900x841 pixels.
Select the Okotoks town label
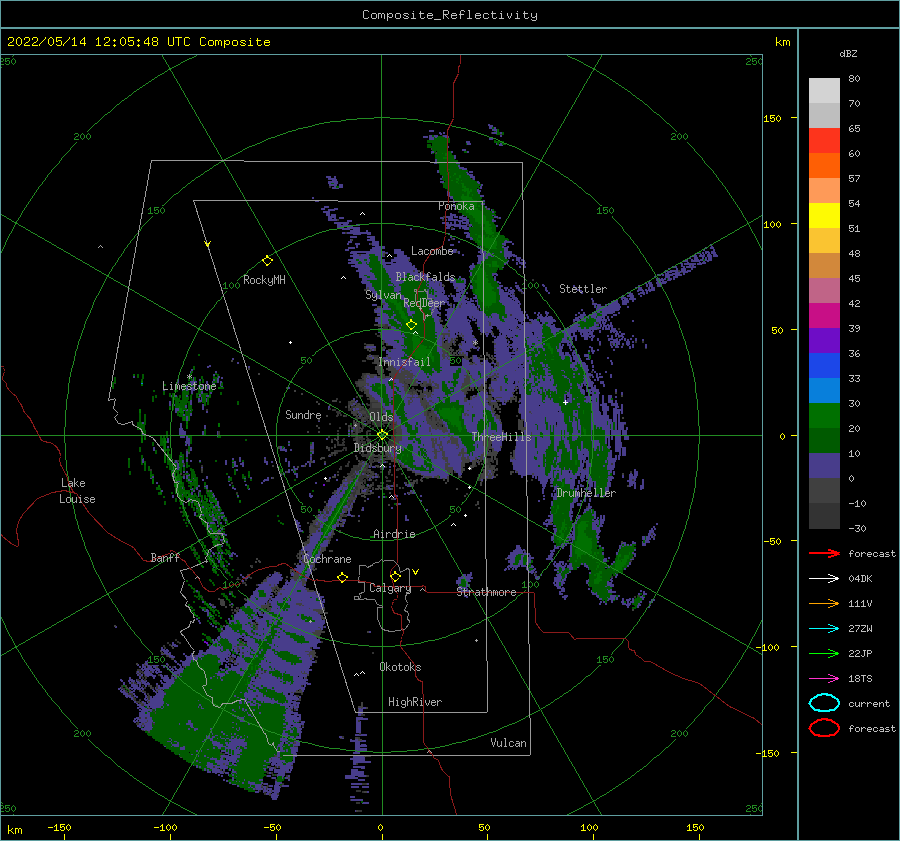coord(400,667)
